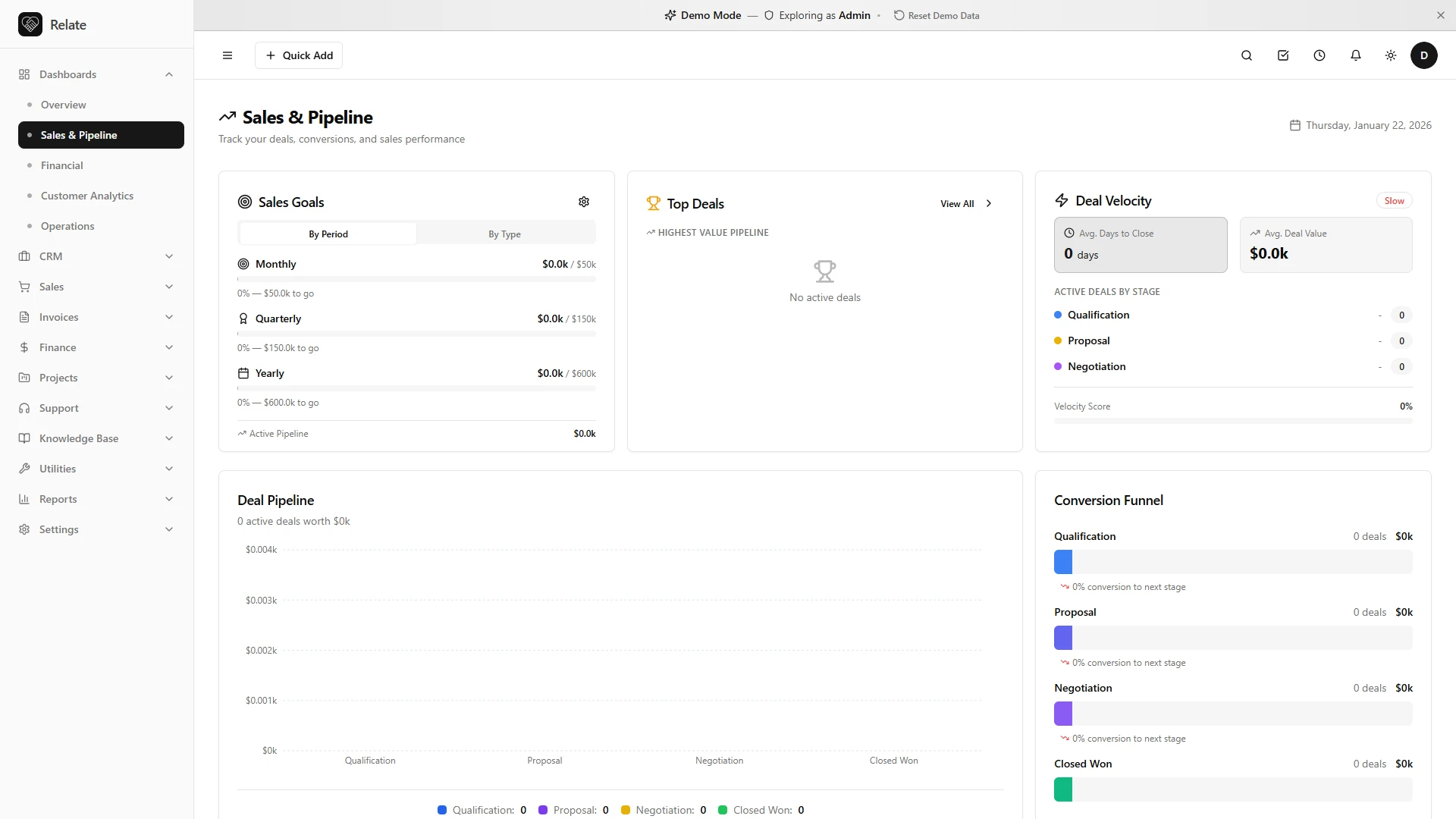Click the Projects folder icon
This screenshot has width=1456, height=819.
coord(24,378)
